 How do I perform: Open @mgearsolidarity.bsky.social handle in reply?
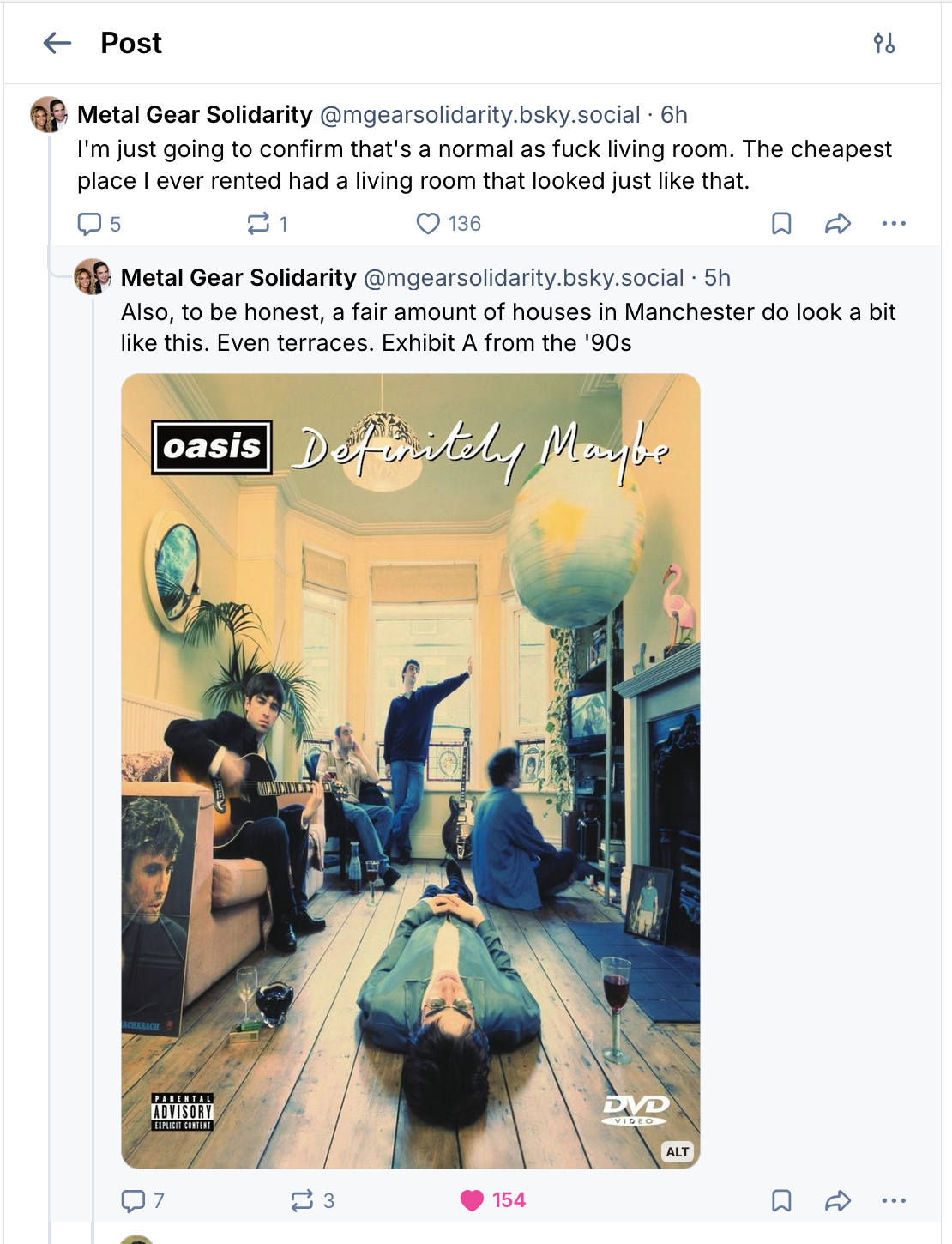point(523,278)
